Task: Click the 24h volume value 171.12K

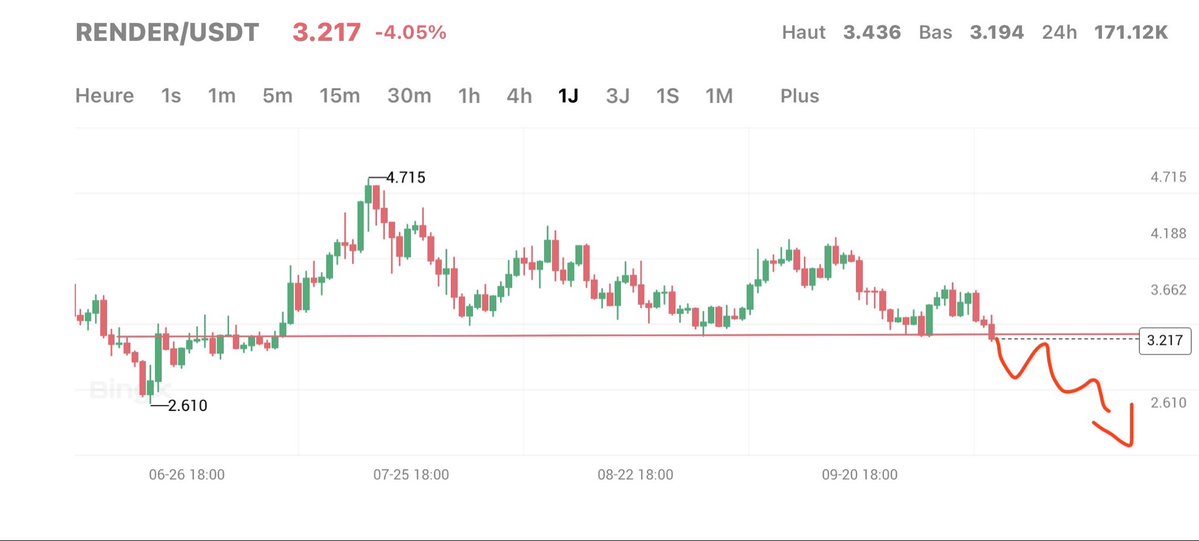Action: point(1131,33)
